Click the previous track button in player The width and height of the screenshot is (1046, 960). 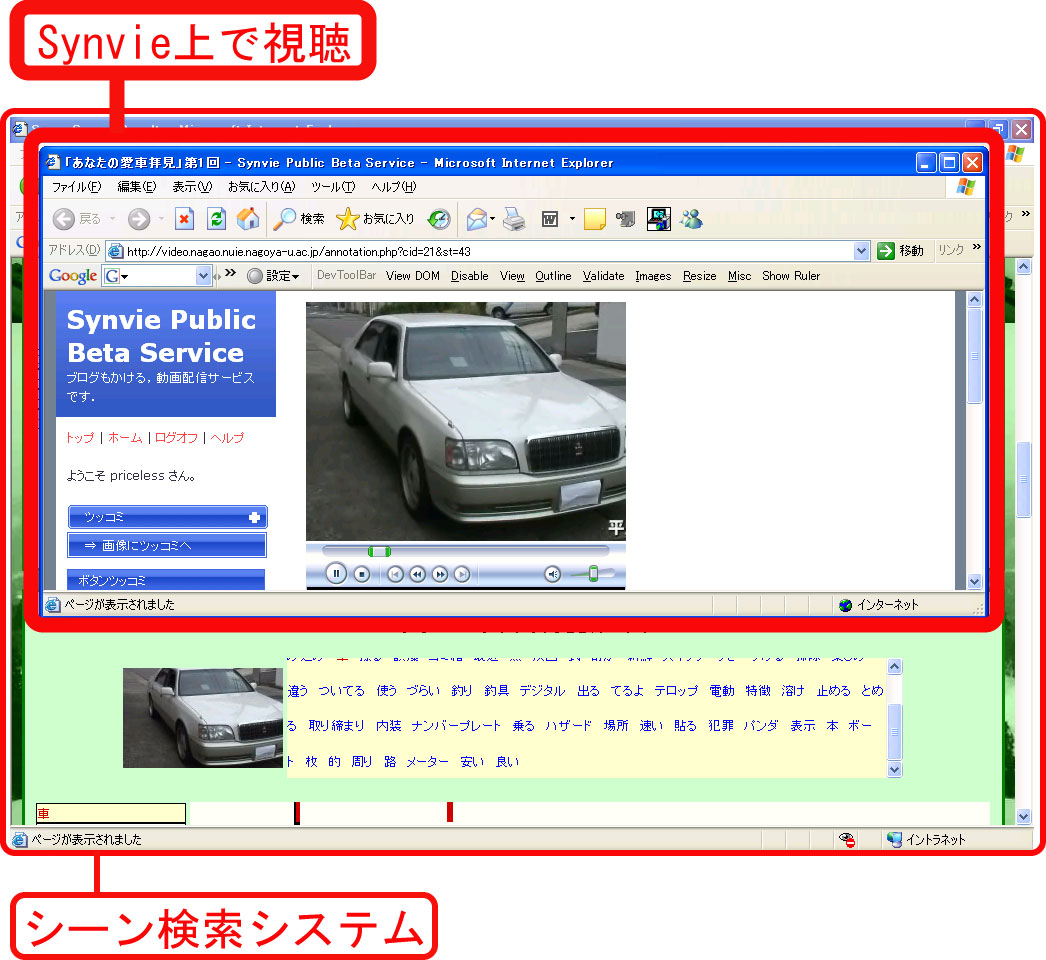pos(395,574)
